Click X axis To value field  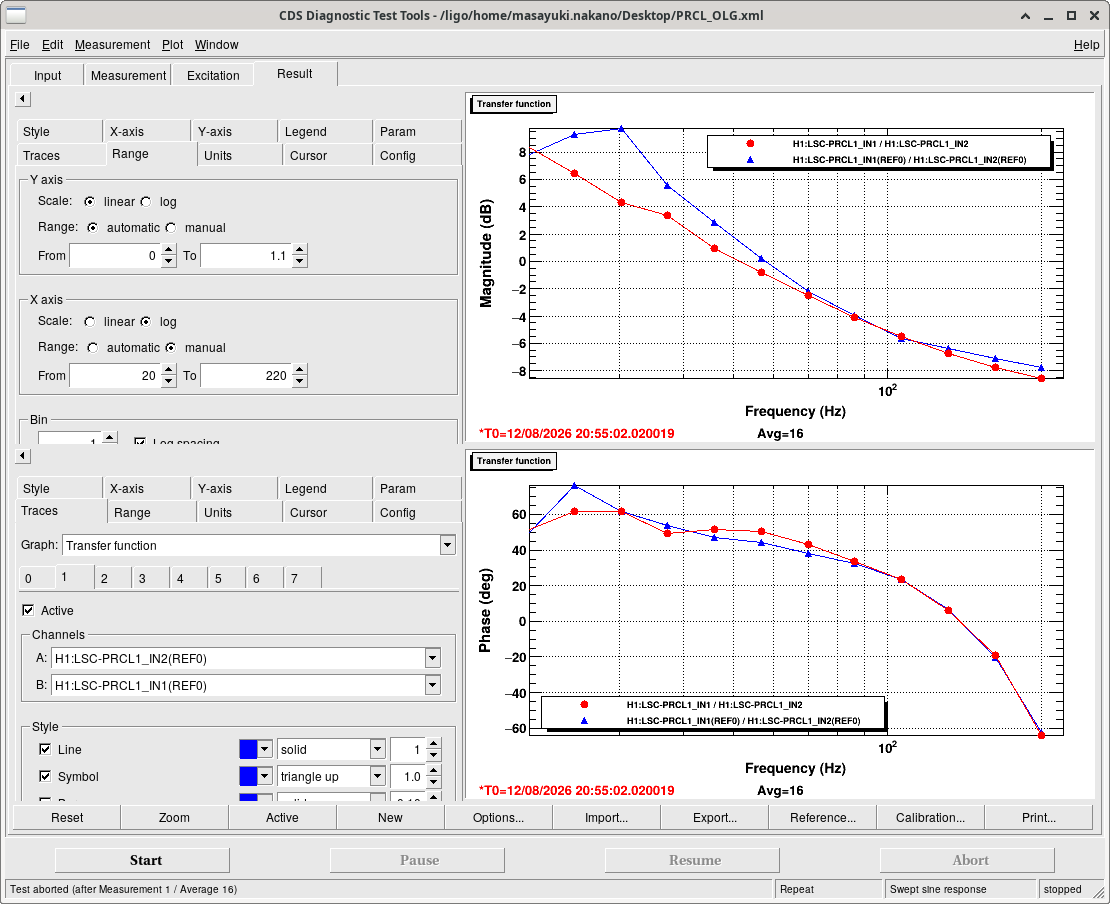coord(246,376)
